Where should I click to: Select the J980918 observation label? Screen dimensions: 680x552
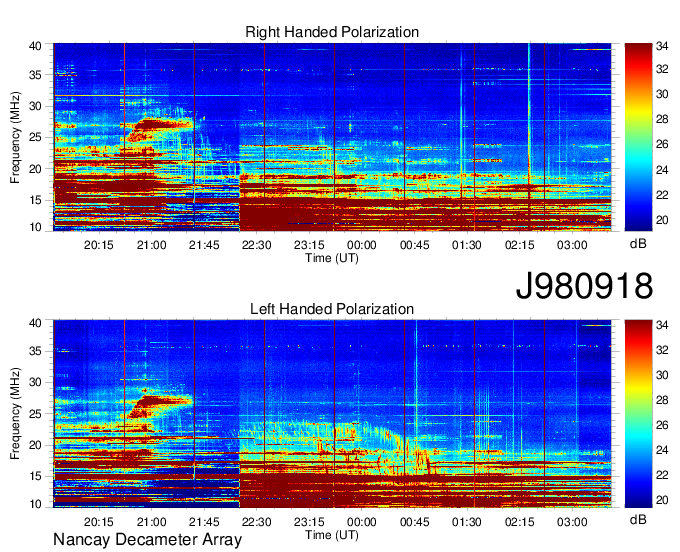point(584,286)
